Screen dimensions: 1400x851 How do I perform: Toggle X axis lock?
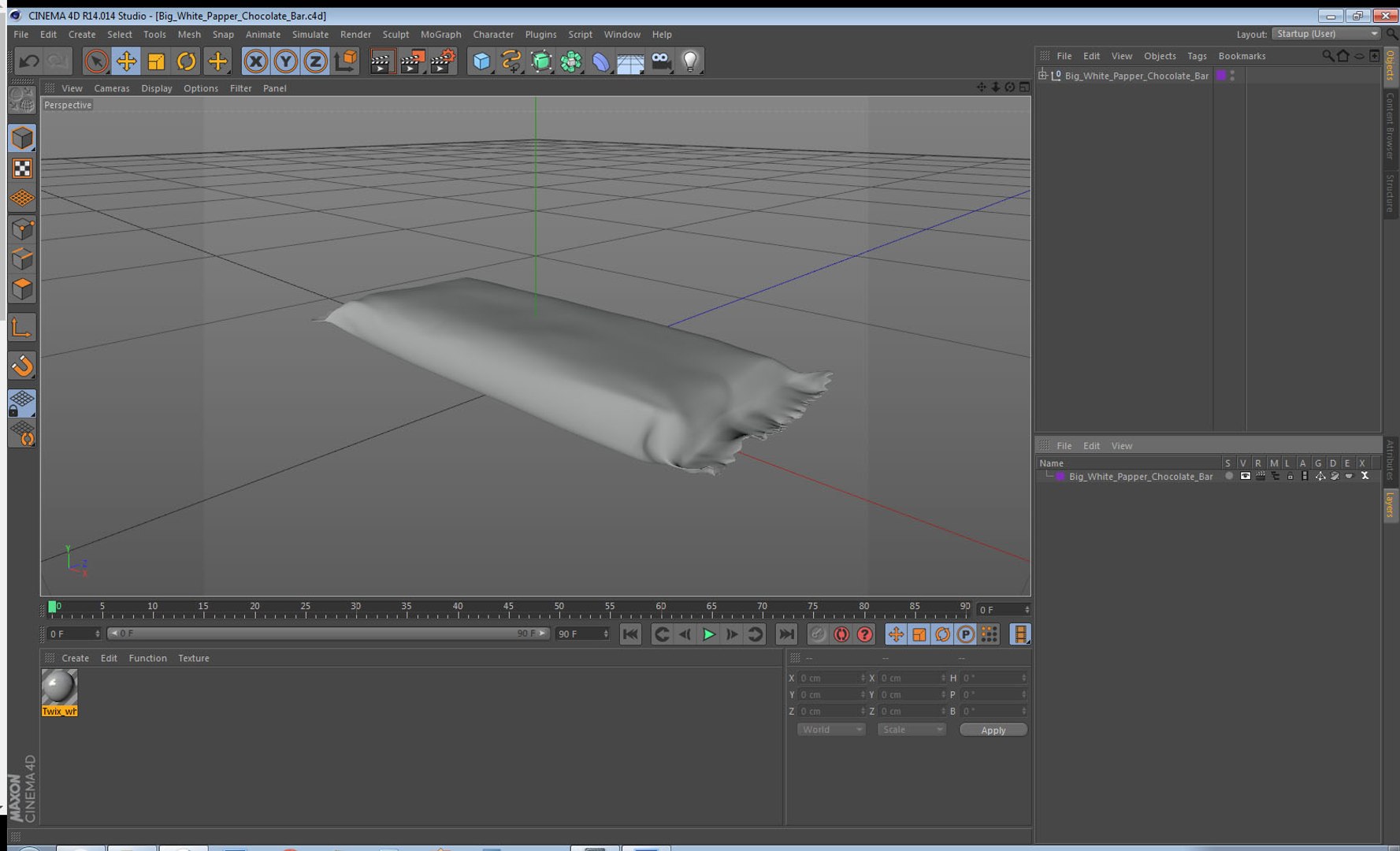[x=255, y=61]
